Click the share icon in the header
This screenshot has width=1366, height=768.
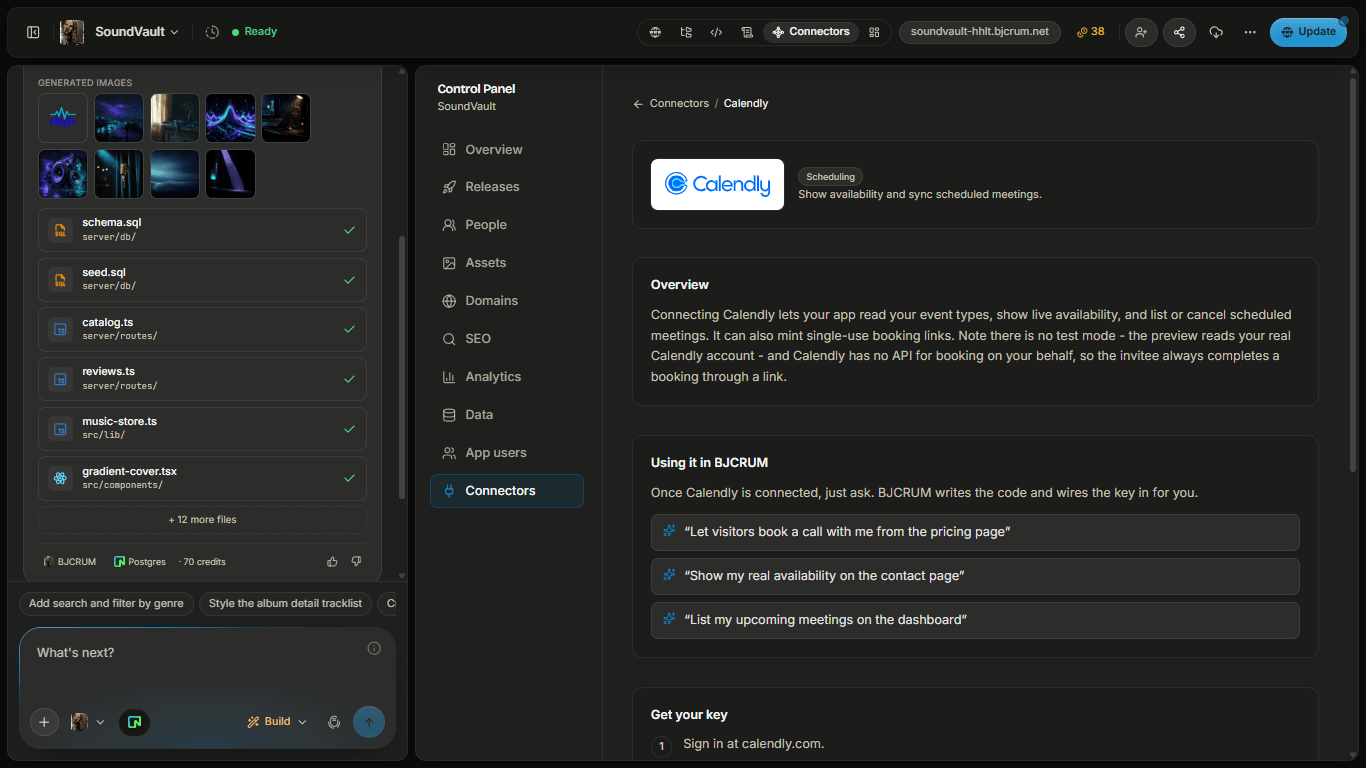click(1179, 32)
